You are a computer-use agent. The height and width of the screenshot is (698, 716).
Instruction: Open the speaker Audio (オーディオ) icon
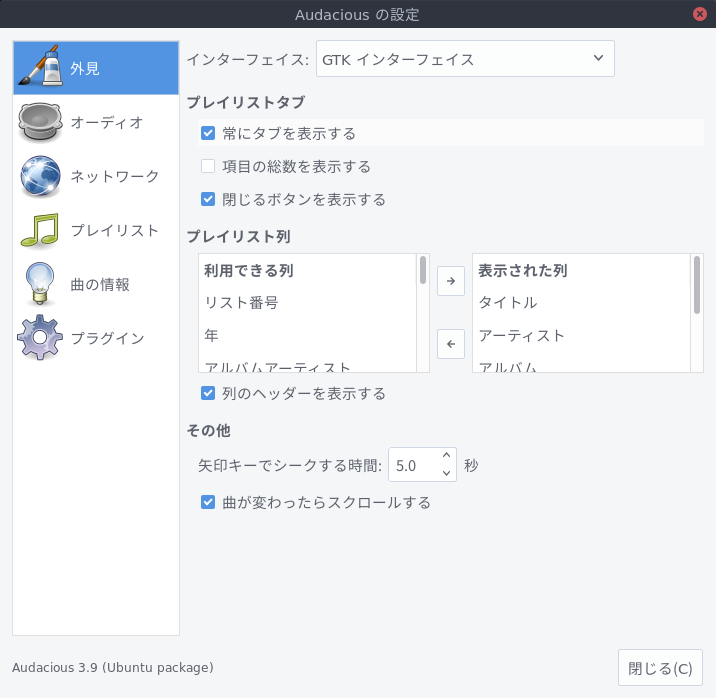point(40,122)
